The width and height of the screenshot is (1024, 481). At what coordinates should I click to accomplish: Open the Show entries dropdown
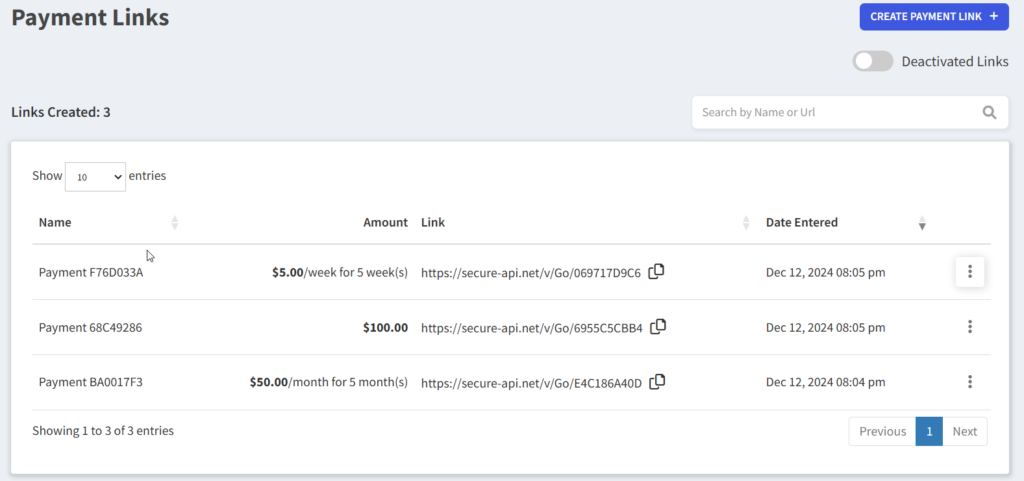click(x=95, y=176)
